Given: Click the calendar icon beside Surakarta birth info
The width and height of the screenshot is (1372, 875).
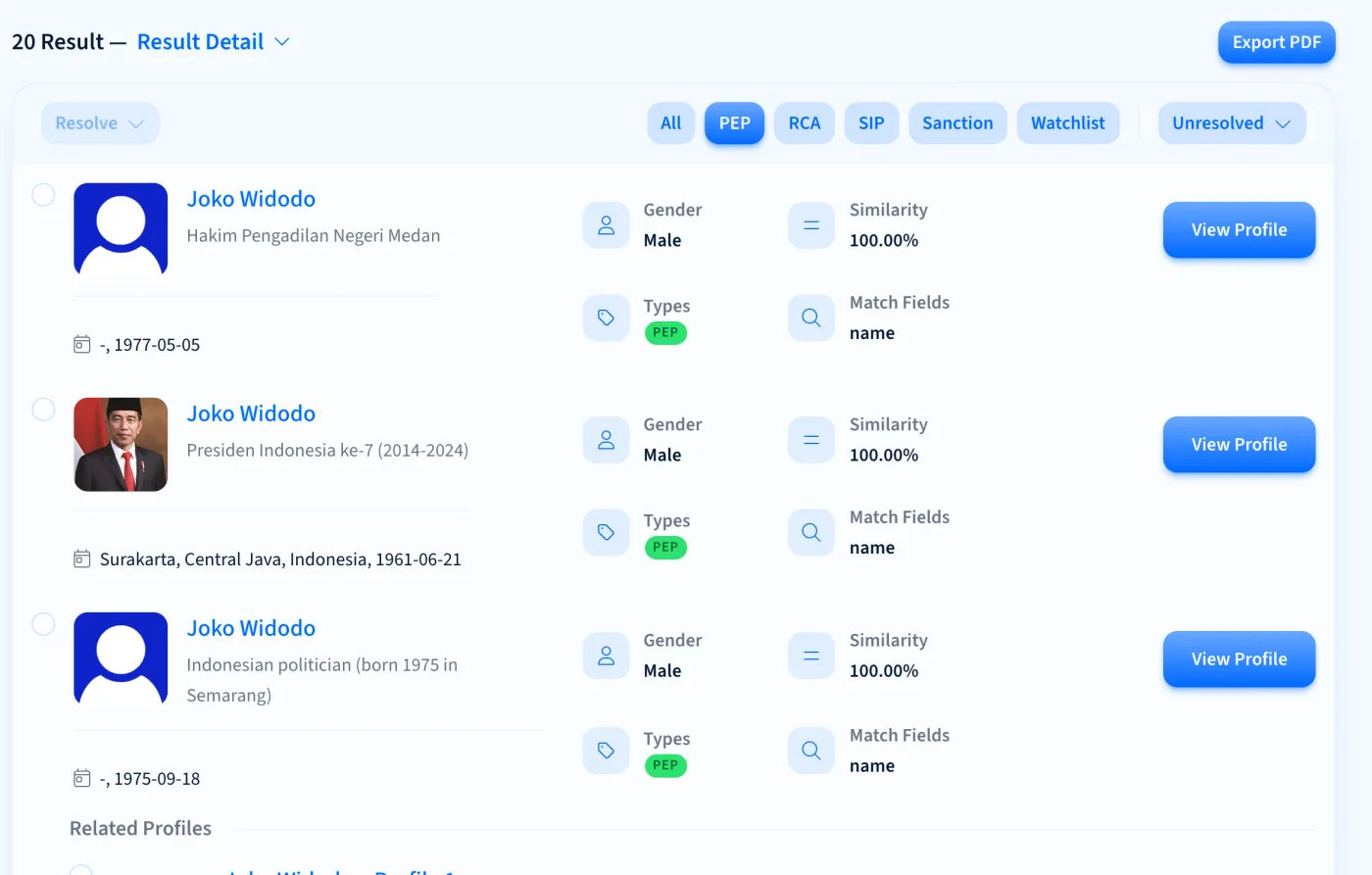Looking at the screenshot, I should pos(82,559).
